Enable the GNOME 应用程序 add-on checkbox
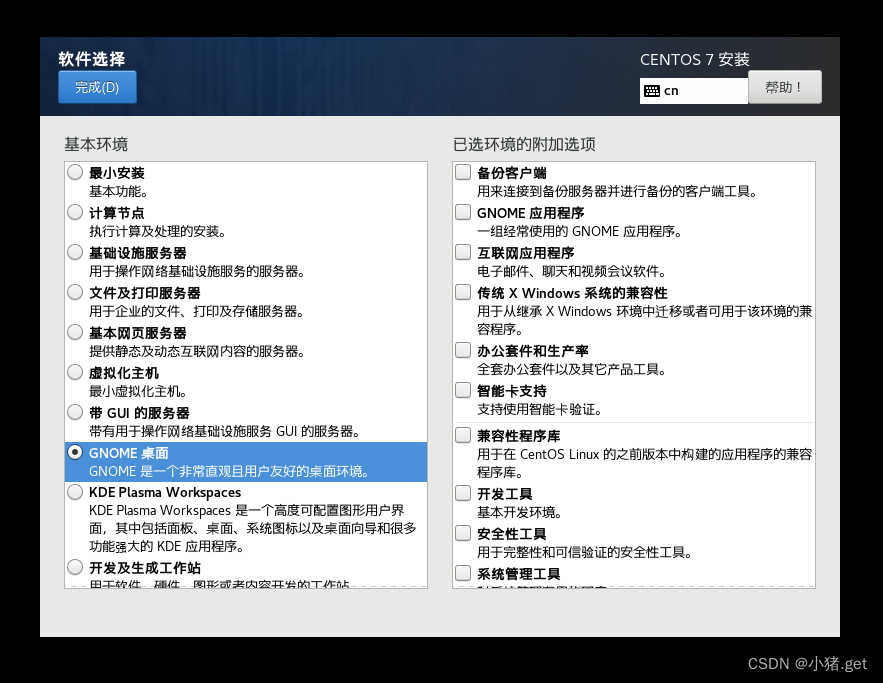Screen dimensions: 883x683 (463, 212)
